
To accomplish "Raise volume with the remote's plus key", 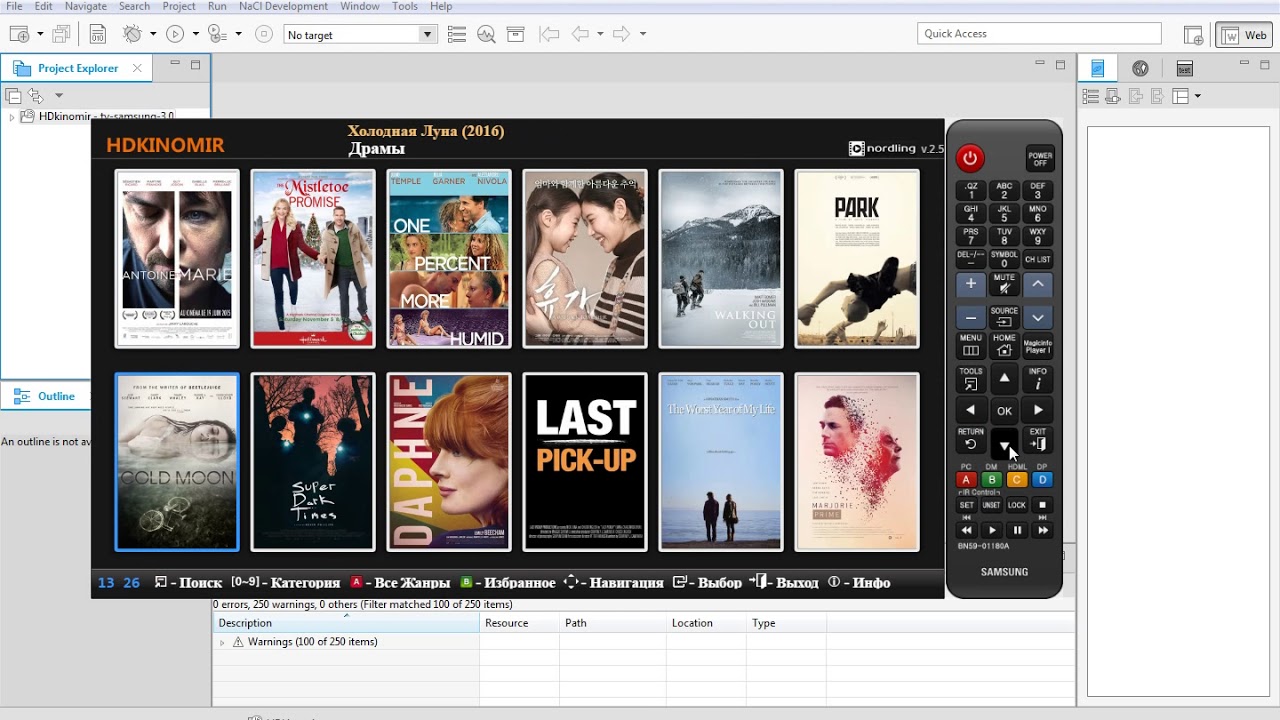I will 970,284.
